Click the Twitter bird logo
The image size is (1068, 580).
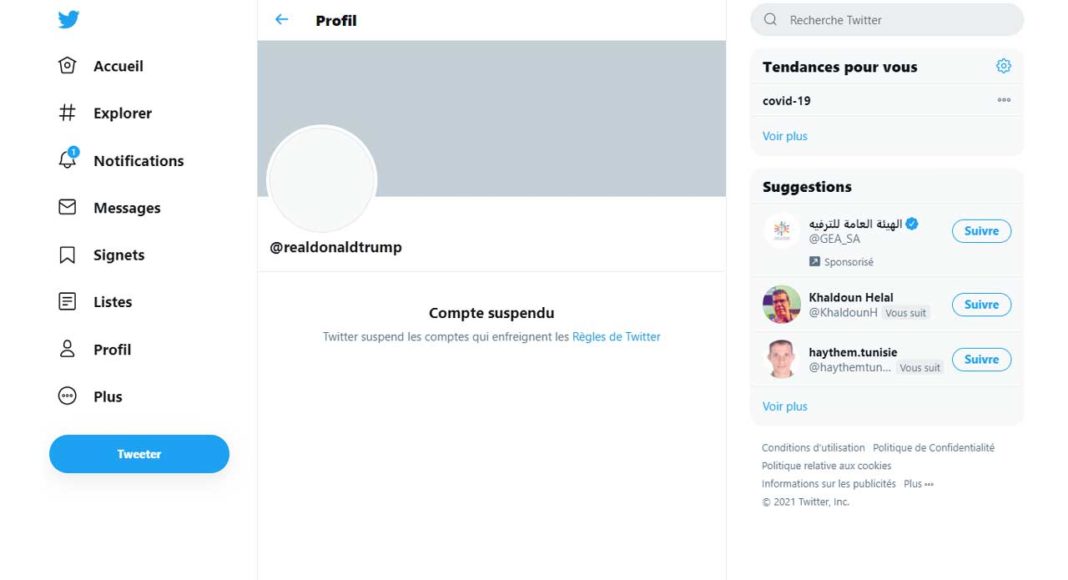click(68, 19)
